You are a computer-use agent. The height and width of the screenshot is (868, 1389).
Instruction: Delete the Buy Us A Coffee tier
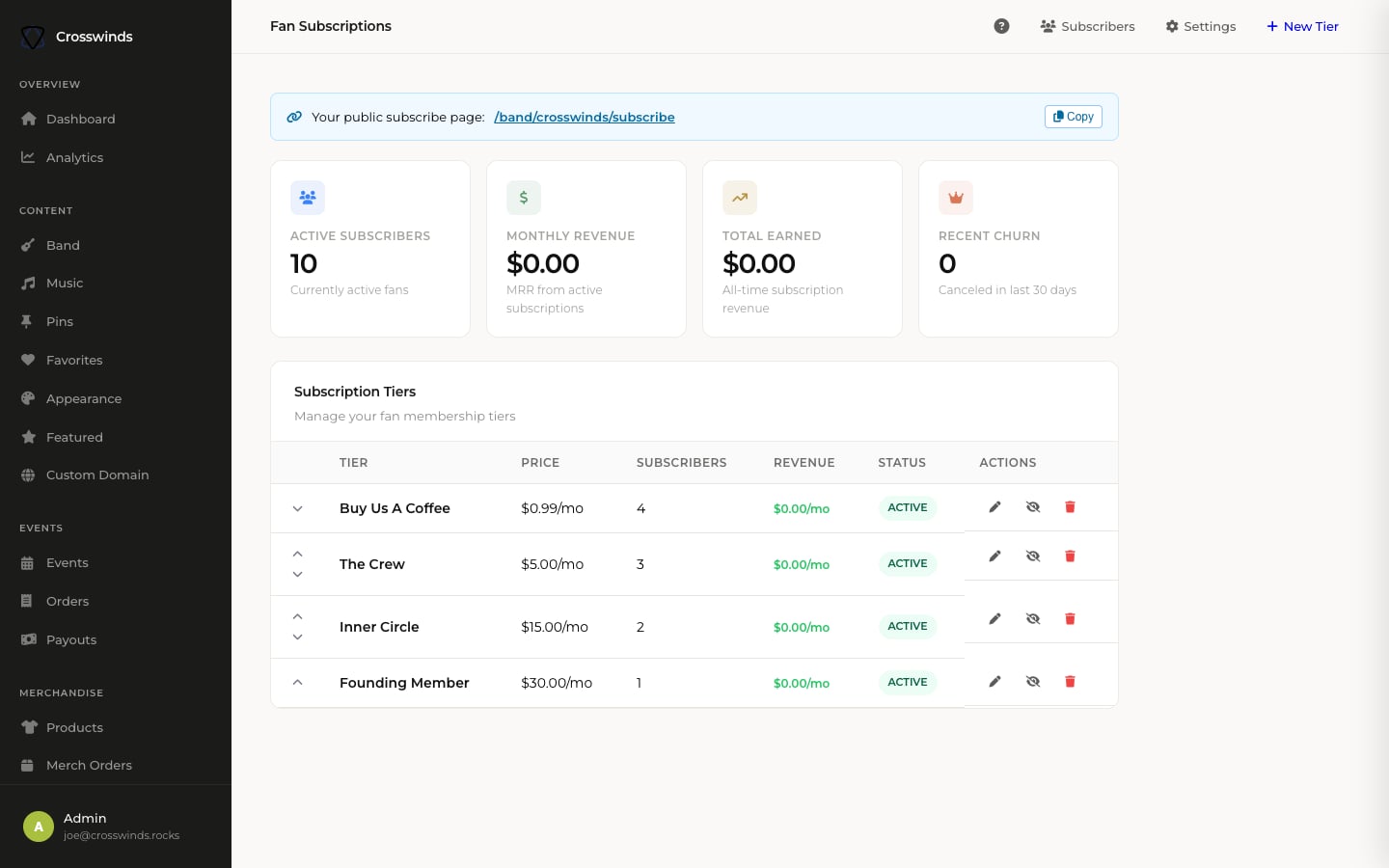[x=1070, y=507]
